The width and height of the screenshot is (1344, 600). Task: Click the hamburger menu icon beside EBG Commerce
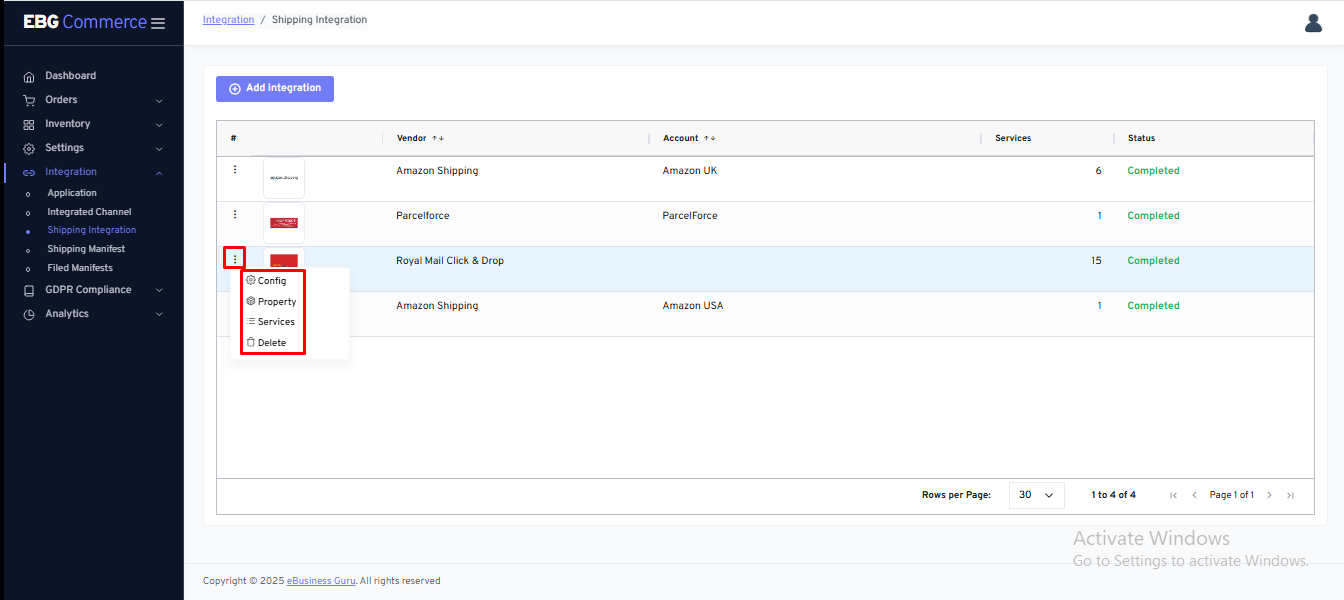click(x=158, y=23)
